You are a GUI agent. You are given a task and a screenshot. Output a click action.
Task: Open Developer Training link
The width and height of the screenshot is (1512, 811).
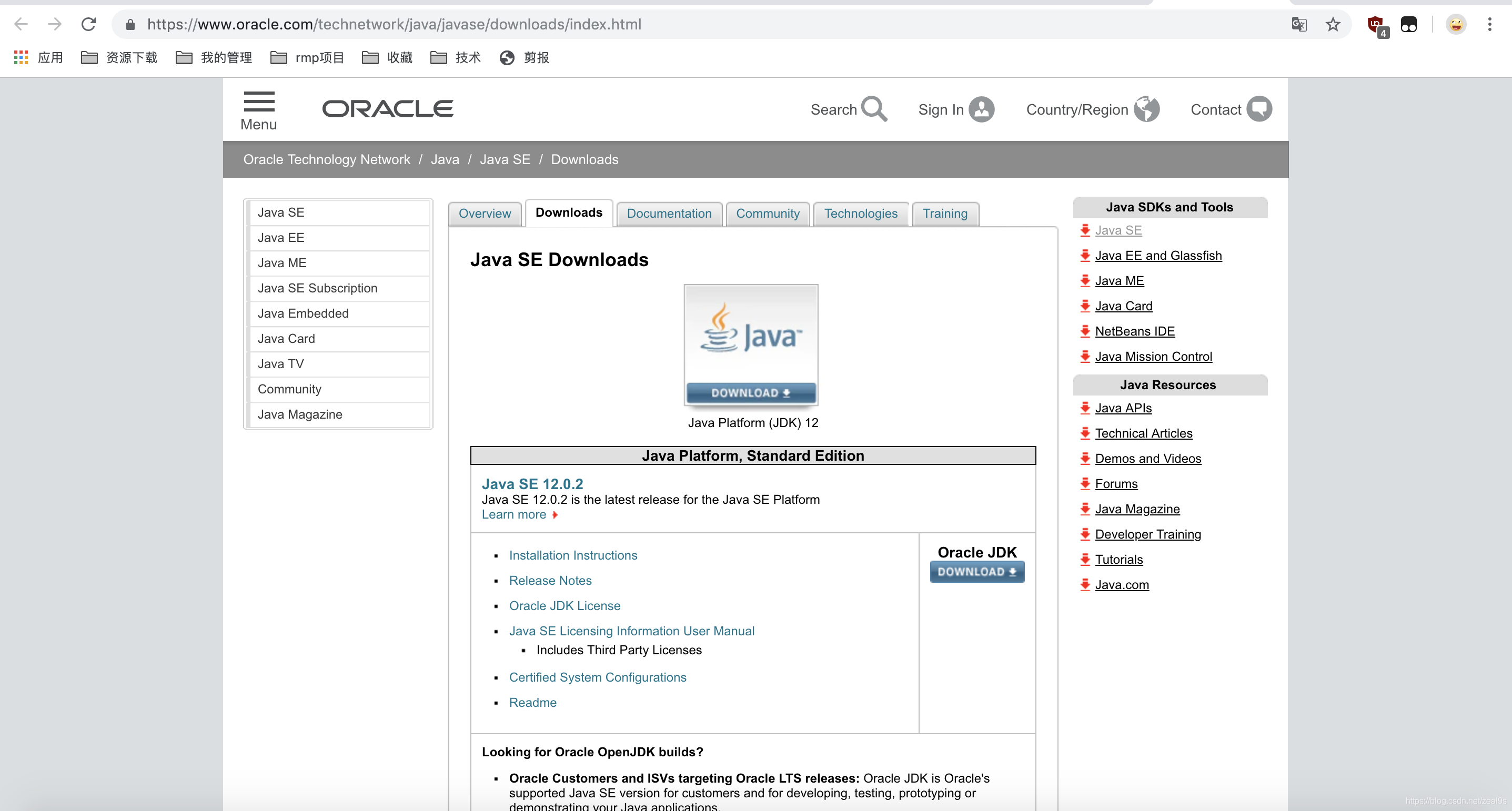click(1148, 534)
